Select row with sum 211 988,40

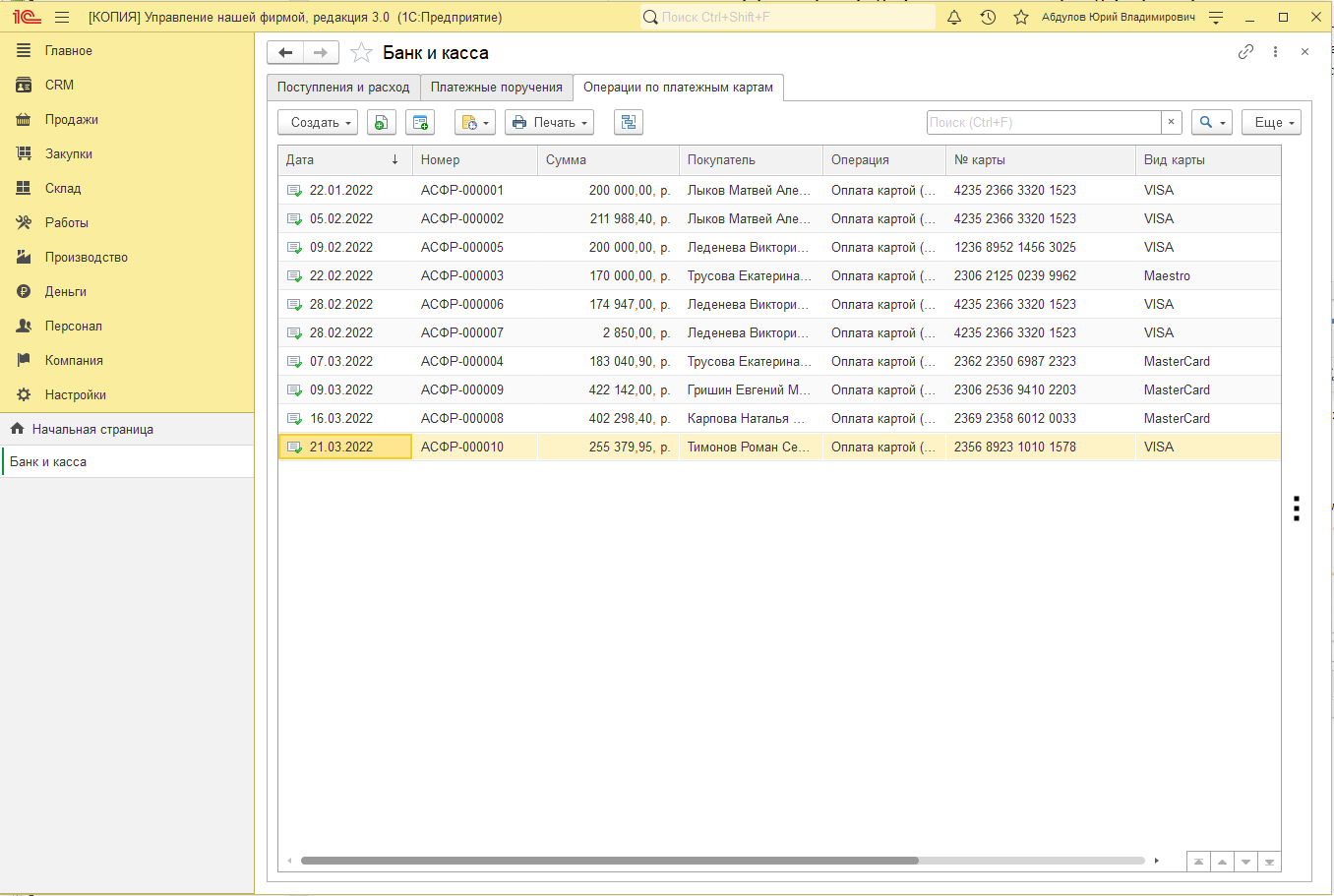click(779, 218)
